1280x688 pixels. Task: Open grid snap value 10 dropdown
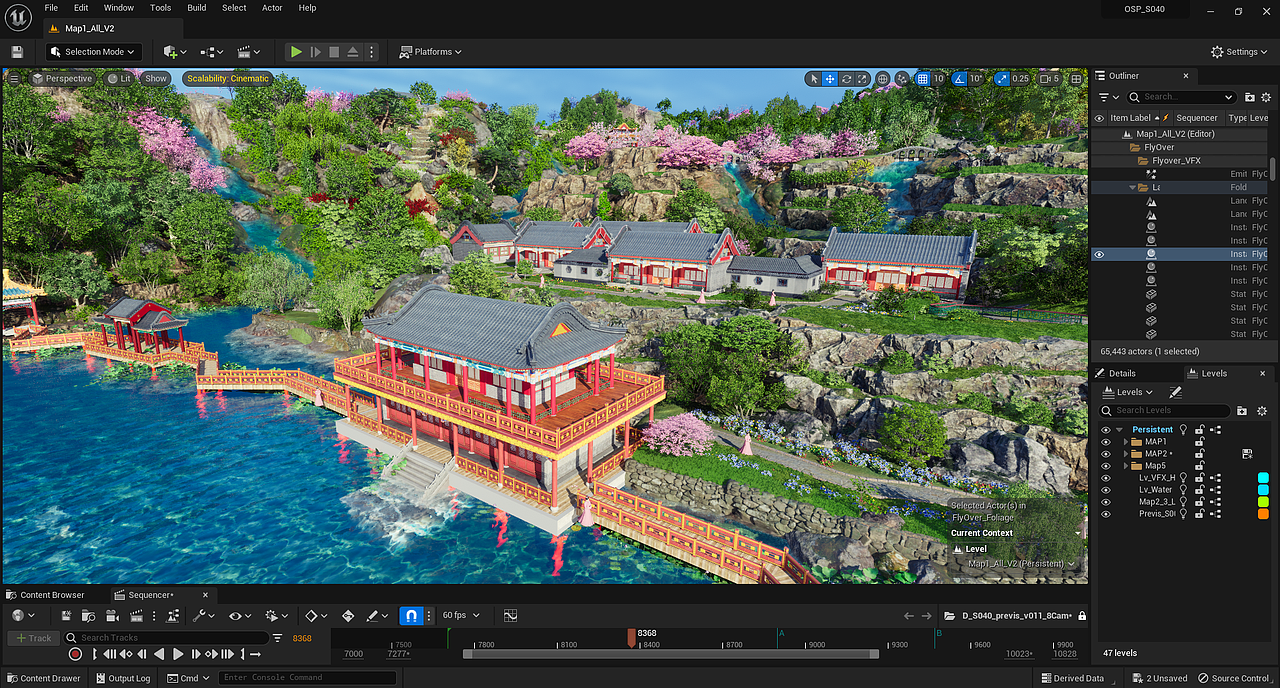[939, 79]
